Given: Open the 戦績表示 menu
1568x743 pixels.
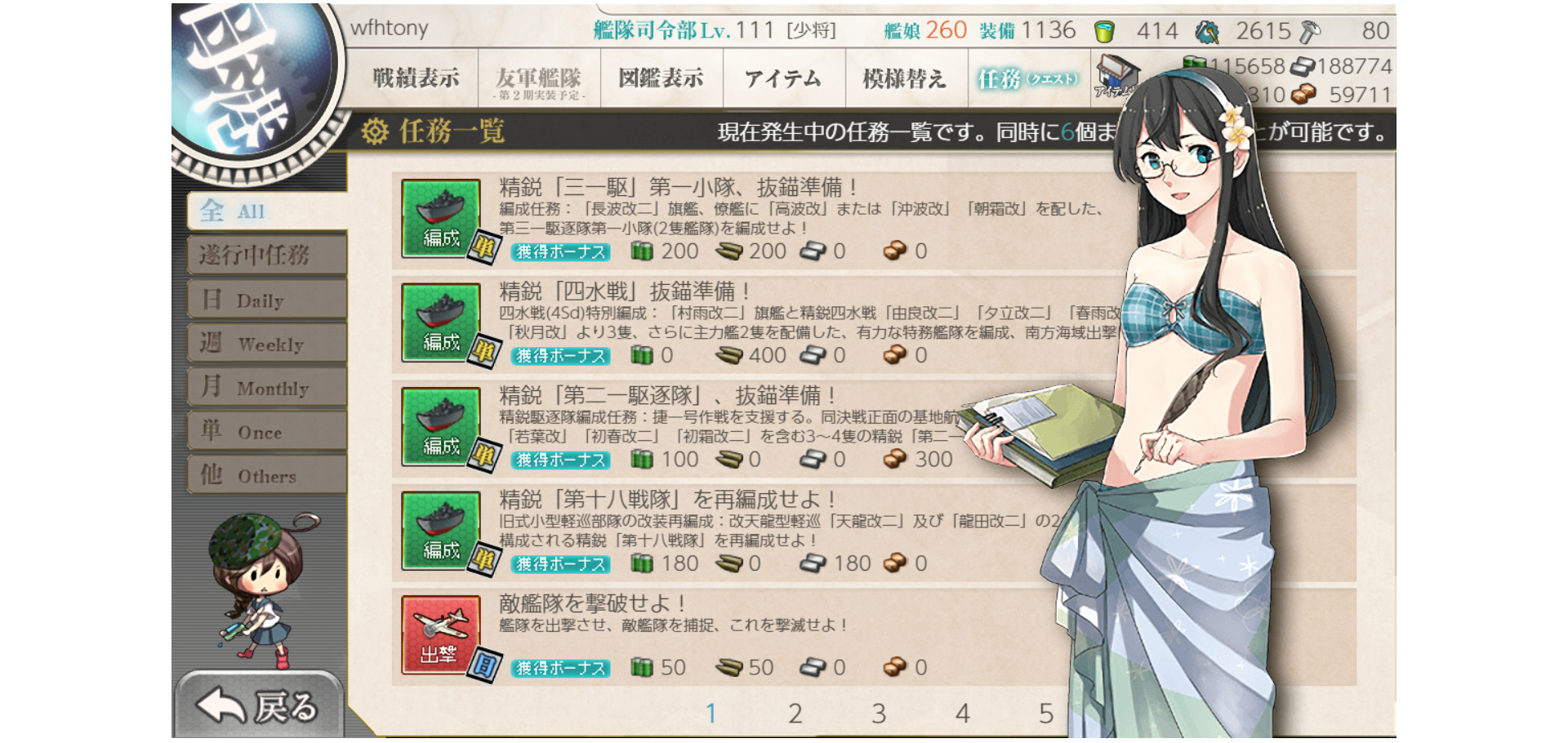Looking at the screenshot, I should pyautogui.click(x=416, y=78).
